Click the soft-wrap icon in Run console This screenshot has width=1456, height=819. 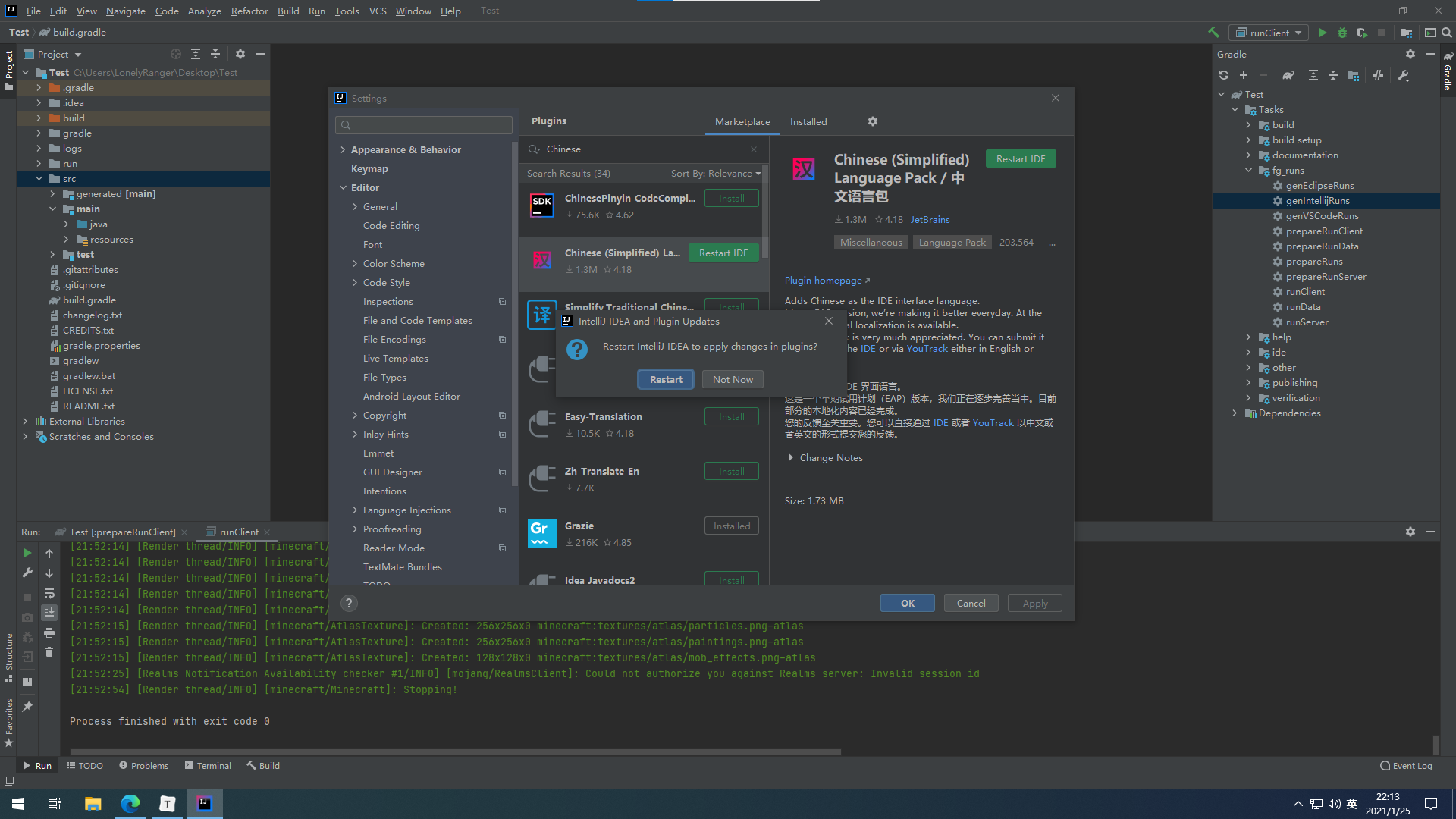click(49, 593)
